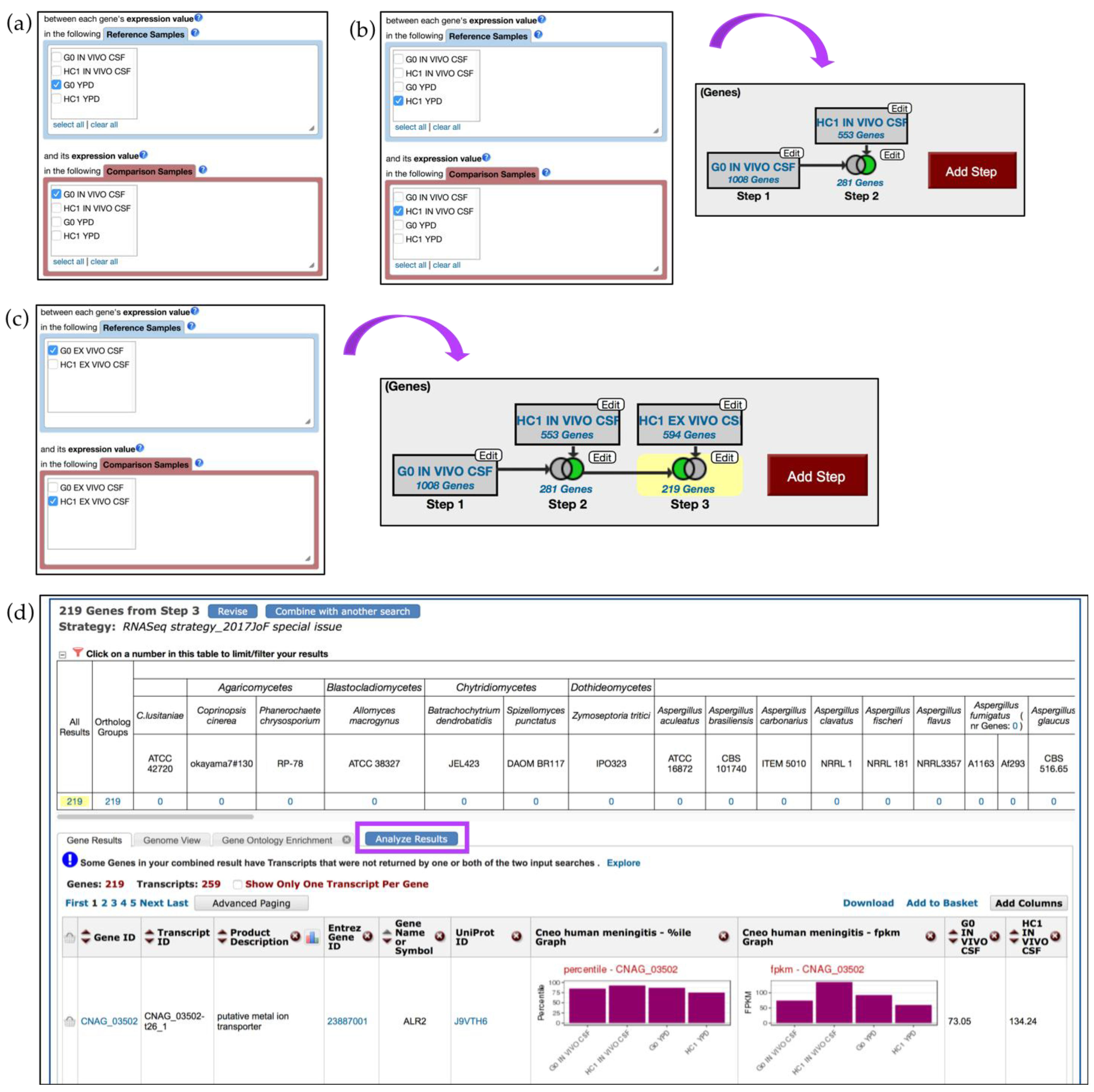Sort by Transcript ID column arrows

click(150, 936)
